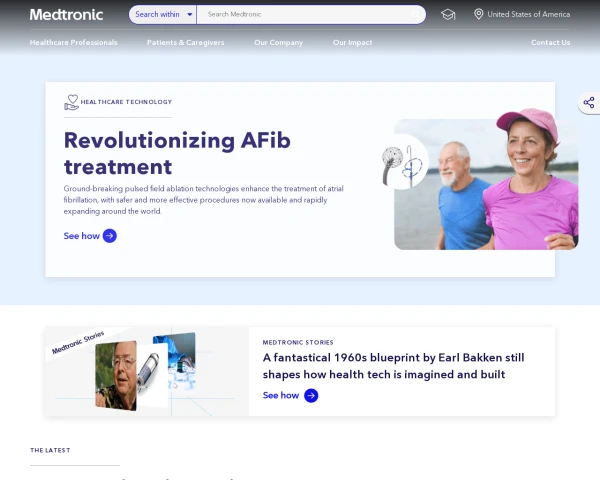Open the Our Company menu

click(279, 42)
